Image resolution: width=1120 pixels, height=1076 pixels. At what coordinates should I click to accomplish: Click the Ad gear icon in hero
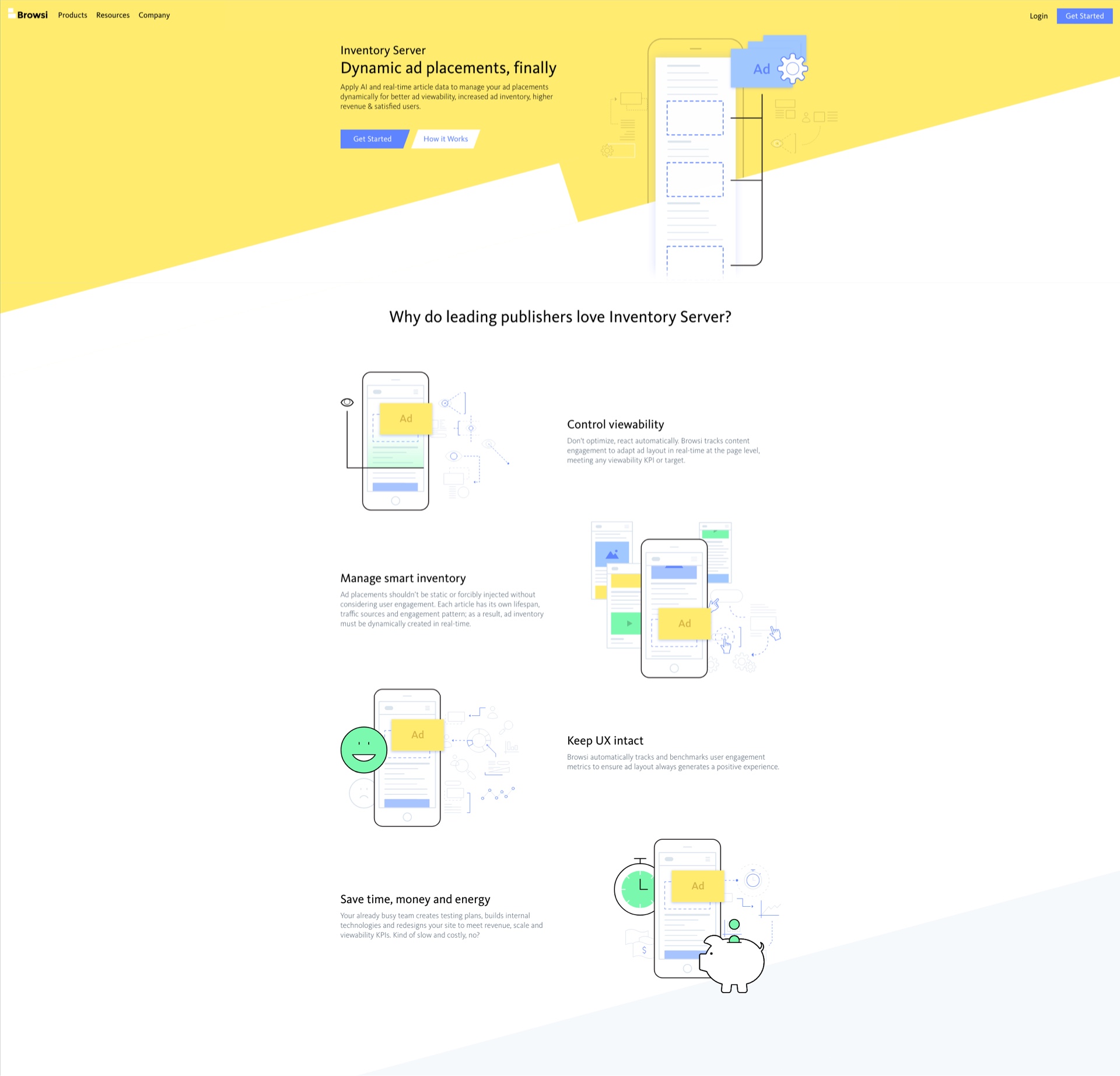pos(792,69)
